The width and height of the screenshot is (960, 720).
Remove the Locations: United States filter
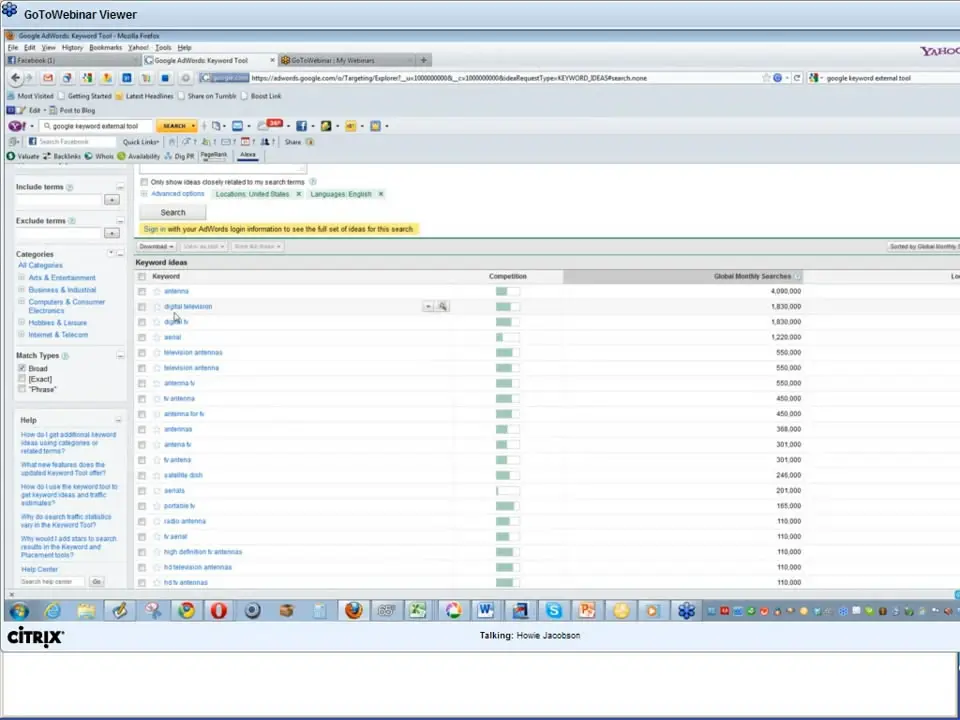point(299,194)
